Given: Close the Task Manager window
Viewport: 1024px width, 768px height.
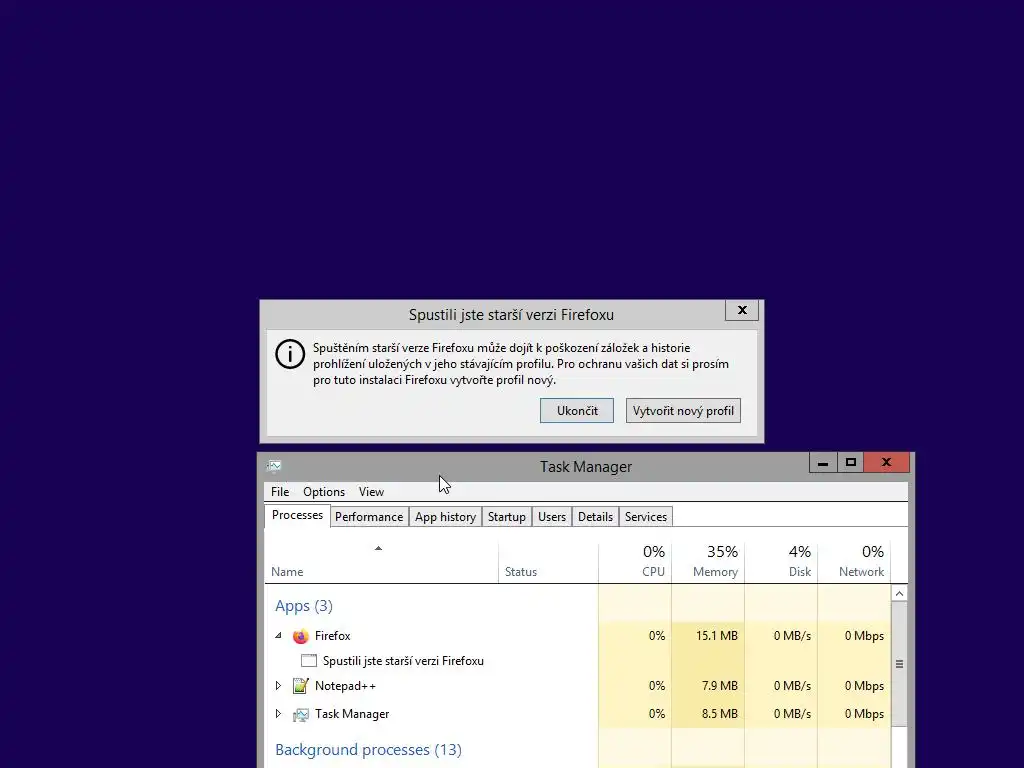Looking at the screenshot, I should 886,462.
